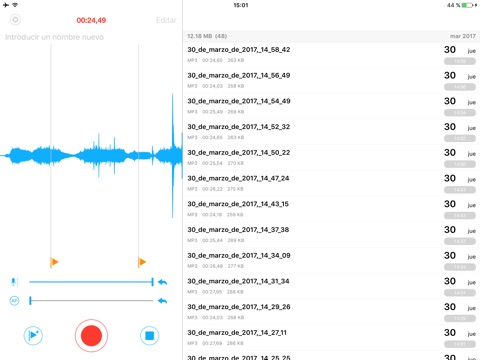Open the settings circle icon beside the timer
This screenshot has height=360, width=480.
15,20
